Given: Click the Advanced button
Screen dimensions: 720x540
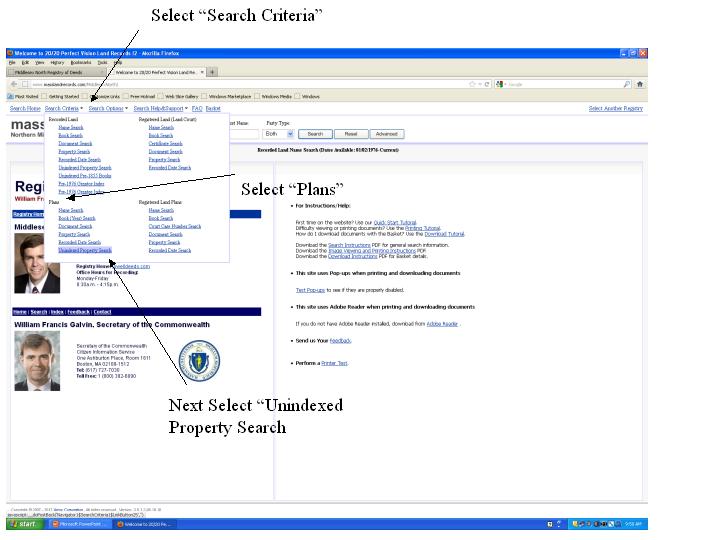Looking at the screenshot, I should tap(387, 134).
